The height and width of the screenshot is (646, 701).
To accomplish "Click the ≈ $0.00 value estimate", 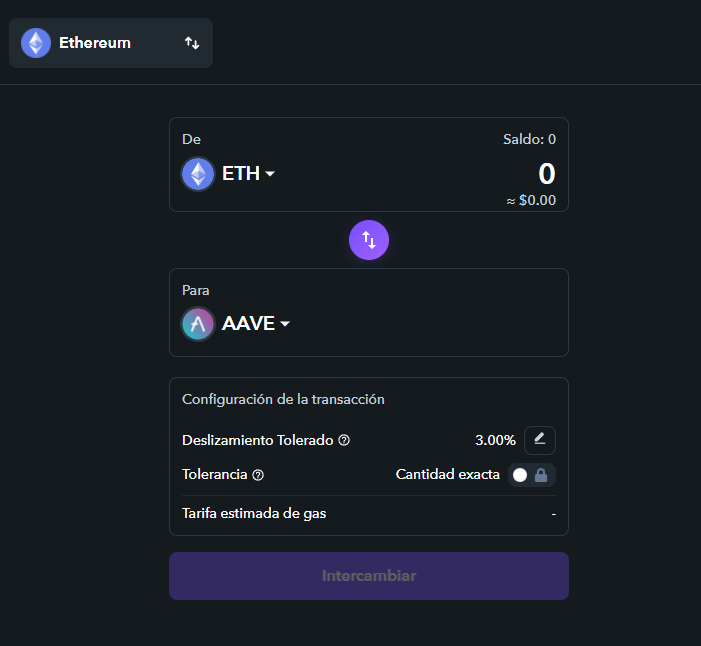I will point(531,200).
